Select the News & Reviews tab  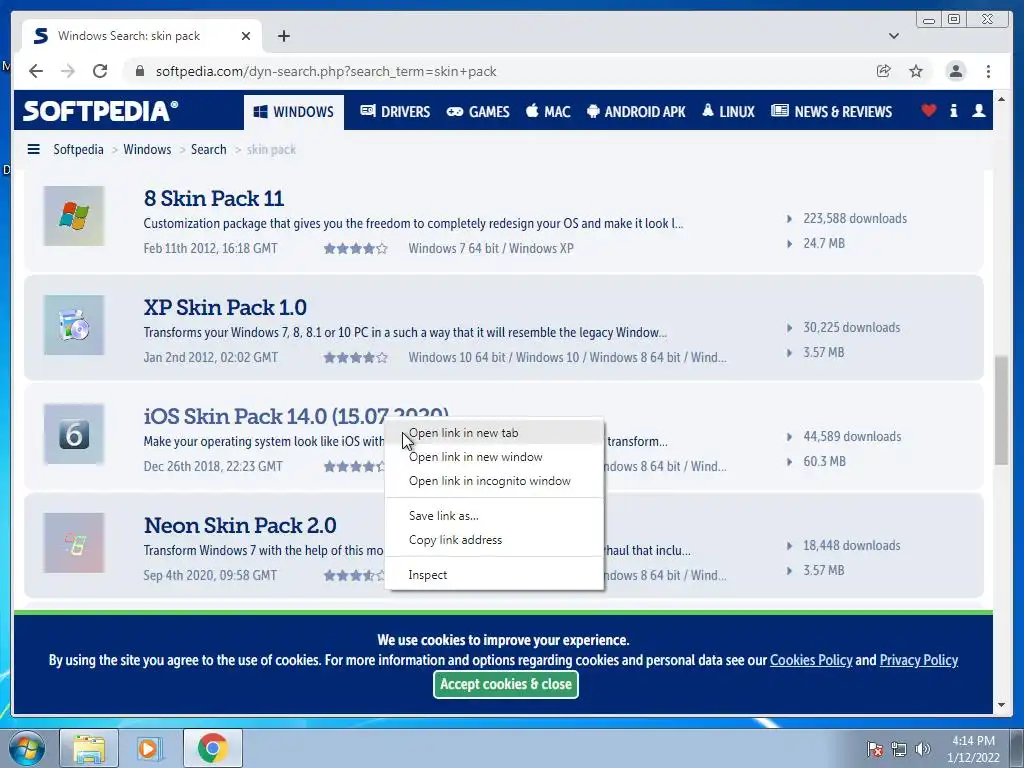click(831, 112)
